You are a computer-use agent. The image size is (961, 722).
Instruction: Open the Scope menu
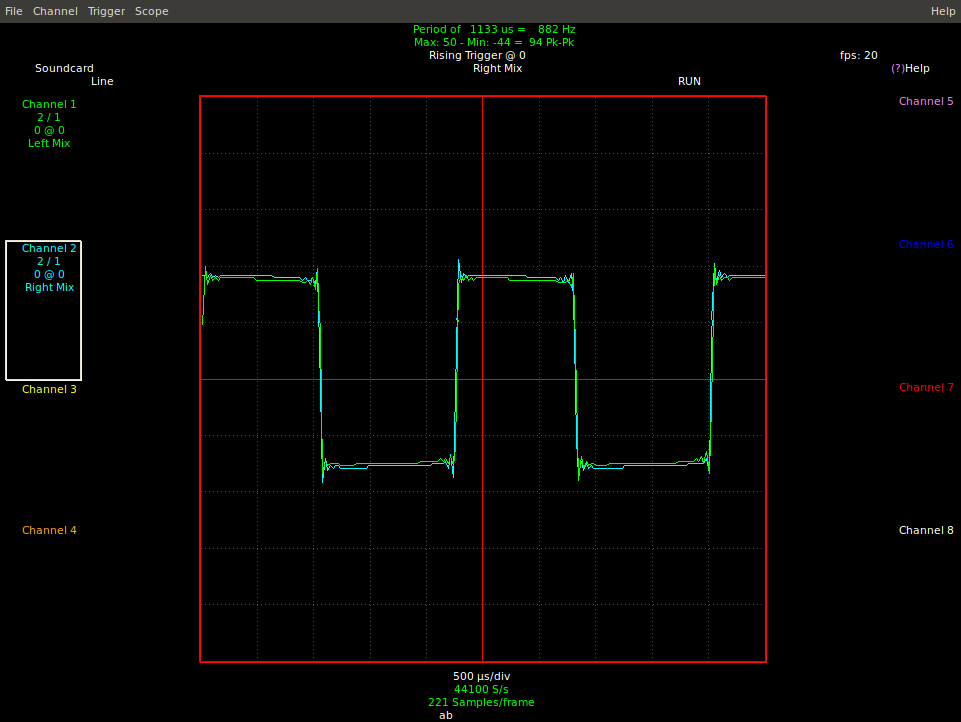pyautogui.click(x=151, y=11)
